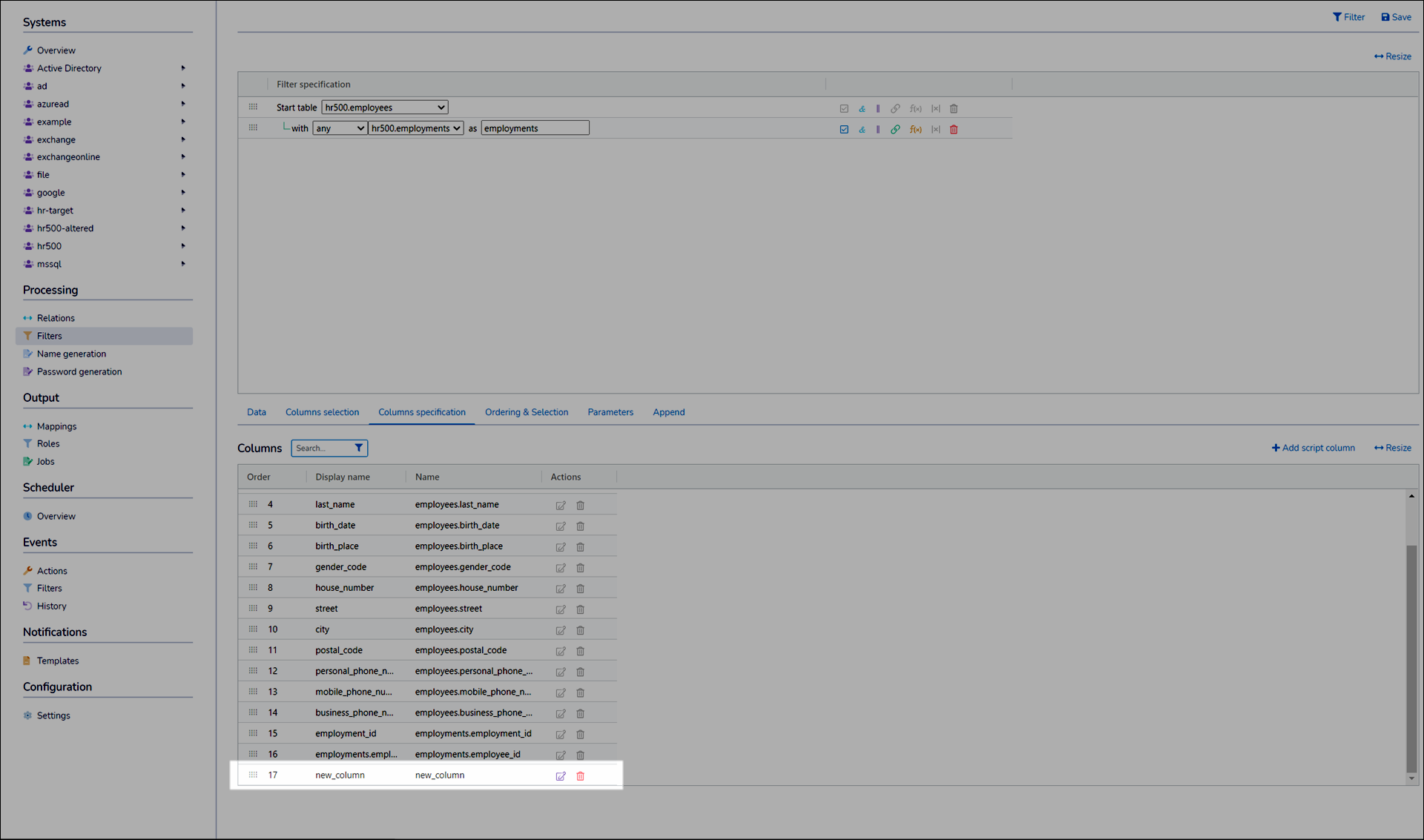Click the filter funnel icon in Columns search
Screen dimensions: 1424x840
click(x=359, y=448)
